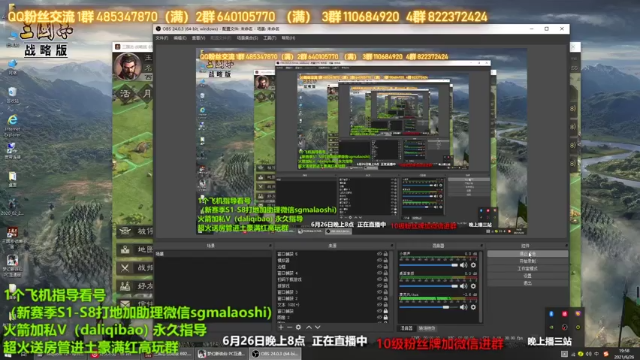Open 工具(T) menu in OBS
Screen dimensions: 640x360
(269, 38)
